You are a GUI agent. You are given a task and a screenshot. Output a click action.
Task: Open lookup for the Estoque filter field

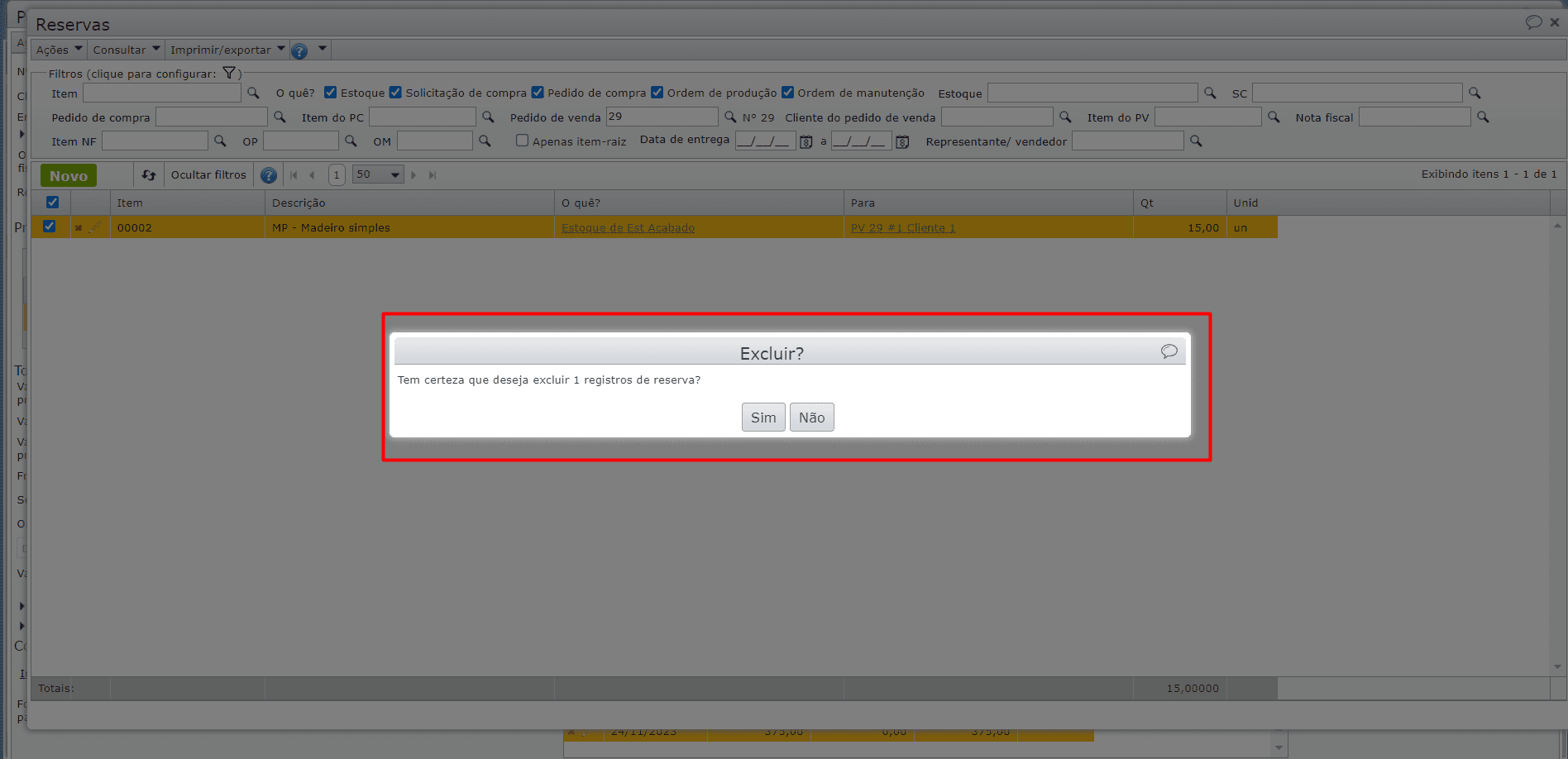pyautogui.click(x=1210, y=93)
